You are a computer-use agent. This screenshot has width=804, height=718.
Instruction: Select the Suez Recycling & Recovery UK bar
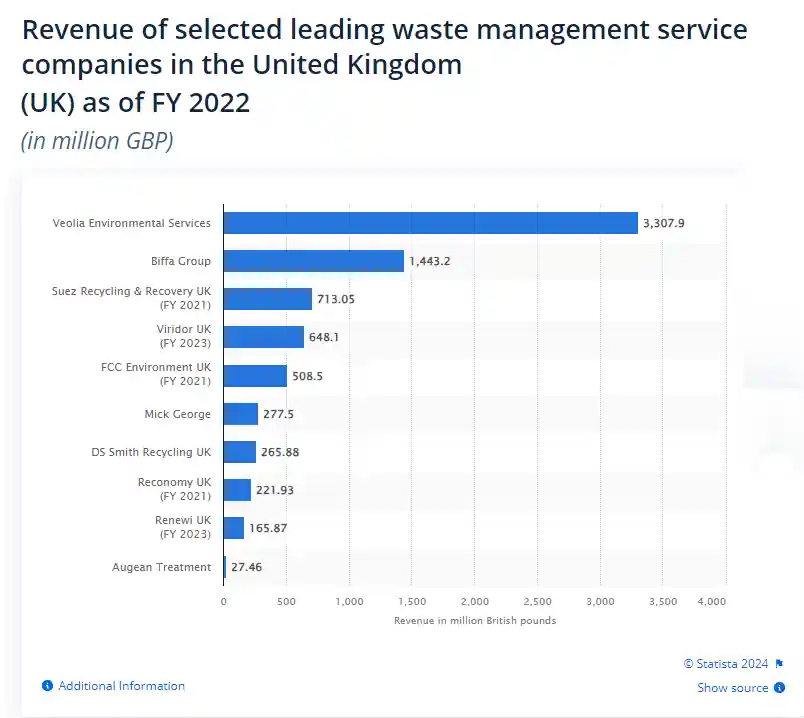click(267, 299)
